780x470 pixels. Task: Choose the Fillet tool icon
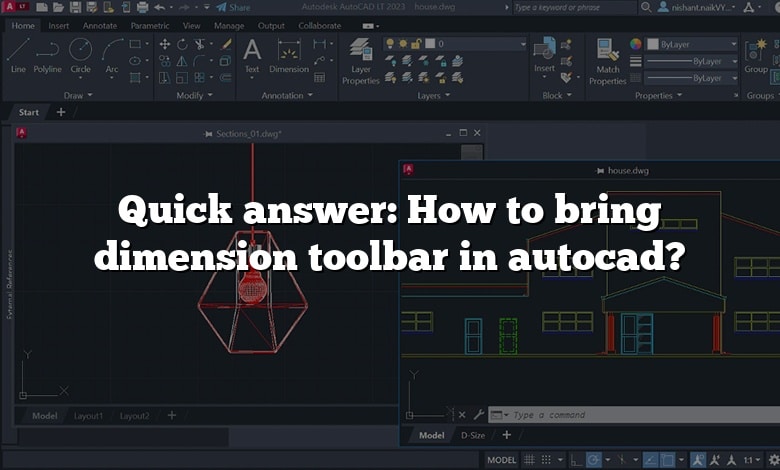(199, 61)
